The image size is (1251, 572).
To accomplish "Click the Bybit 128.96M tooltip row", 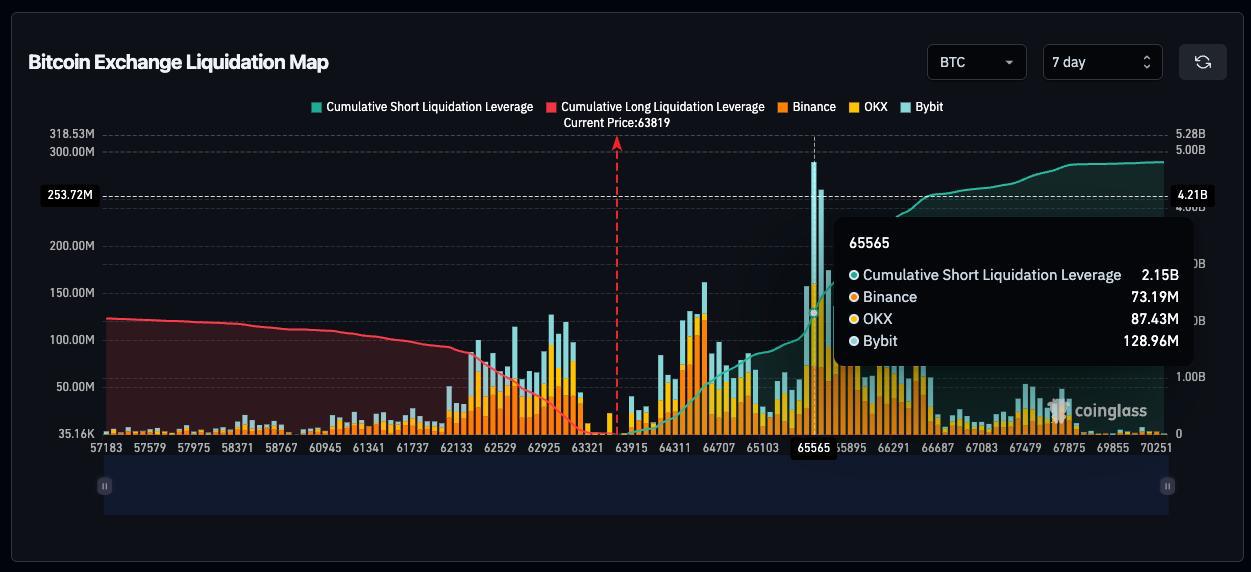I will coord(1014,341).
